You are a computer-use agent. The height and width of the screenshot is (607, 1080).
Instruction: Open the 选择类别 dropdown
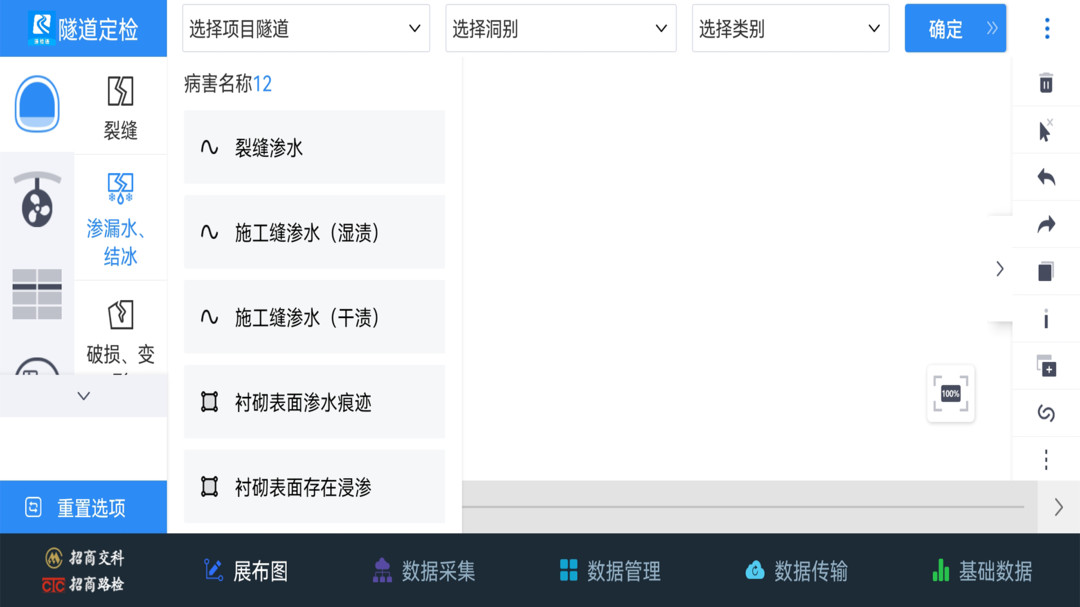(790, 29)
